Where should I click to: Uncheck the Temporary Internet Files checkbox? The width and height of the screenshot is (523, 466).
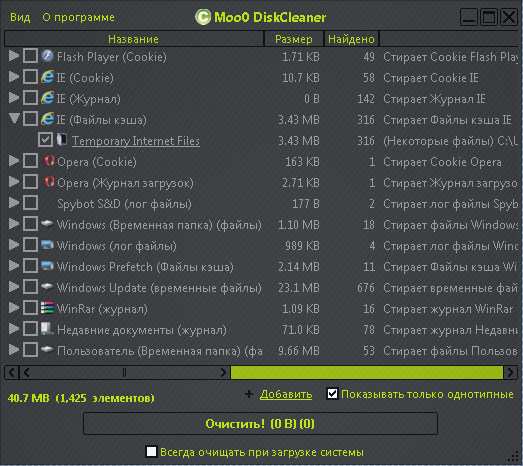coord(45,140)
